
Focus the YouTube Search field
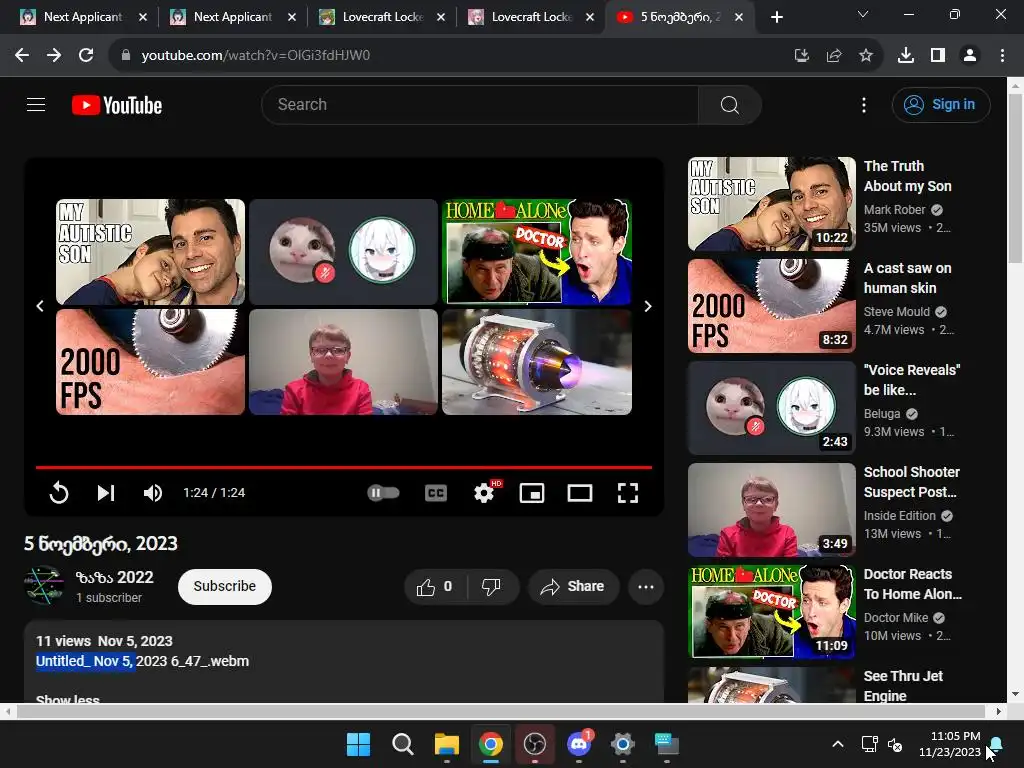[480, 104]
